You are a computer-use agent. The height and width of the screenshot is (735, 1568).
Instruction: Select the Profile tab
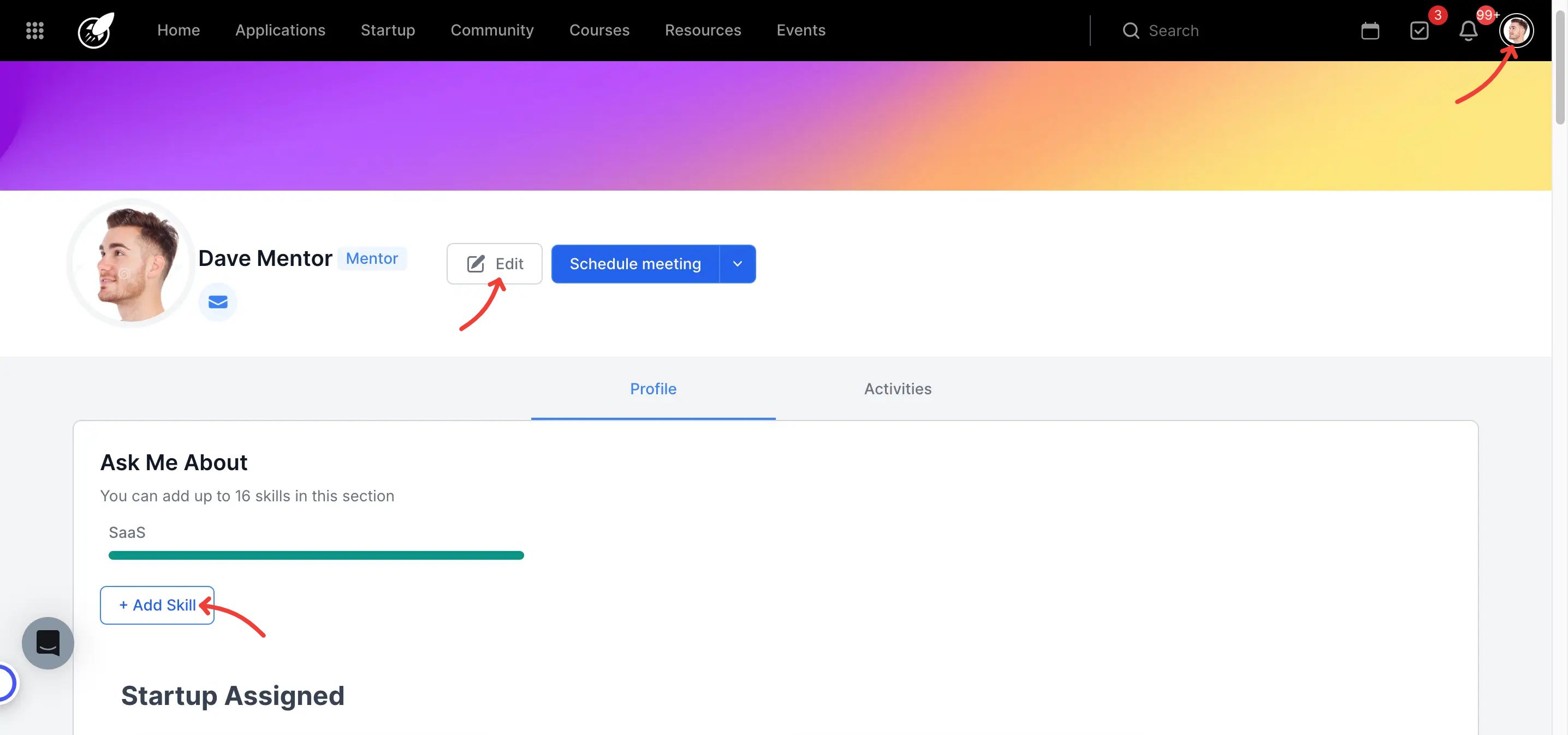point(652,388)
